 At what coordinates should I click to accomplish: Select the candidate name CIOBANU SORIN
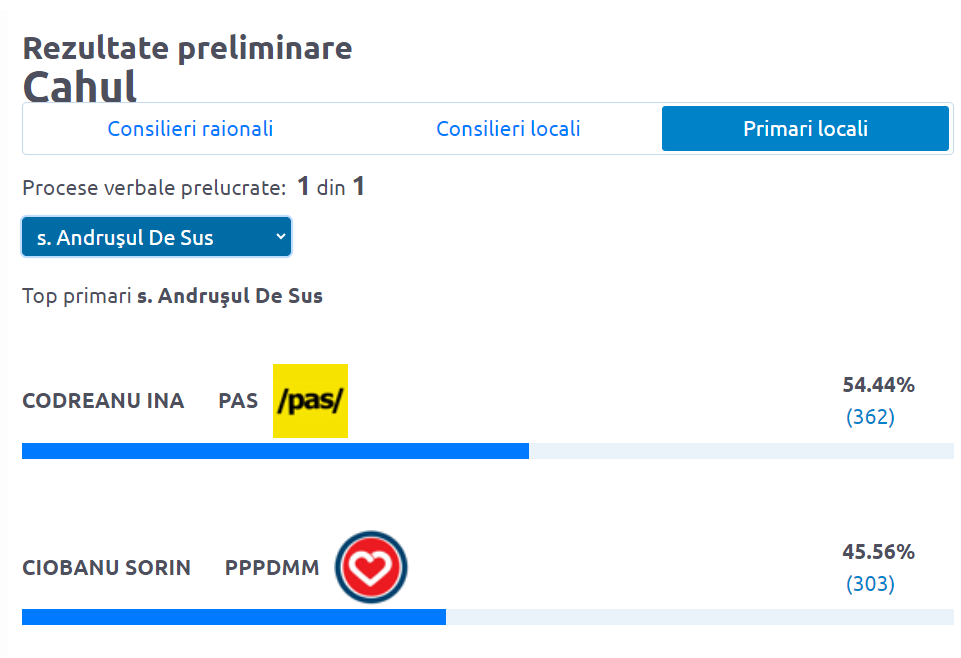coord(106,568)
